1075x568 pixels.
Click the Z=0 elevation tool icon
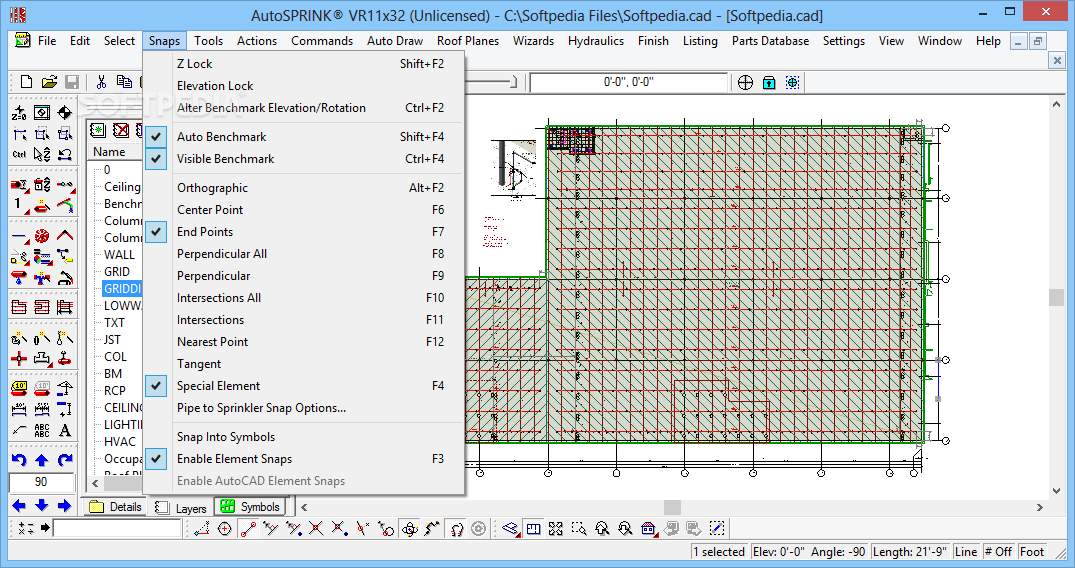[19, 113]
